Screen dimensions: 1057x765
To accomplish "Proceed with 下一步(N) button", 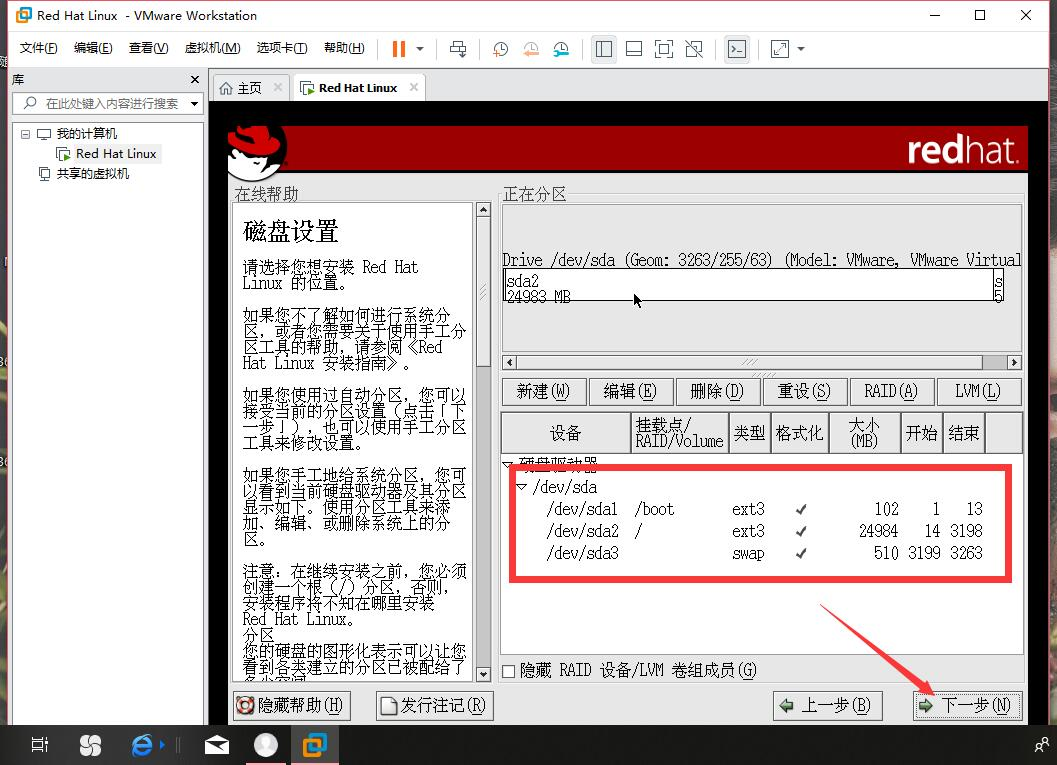I will tap(967, 706).
